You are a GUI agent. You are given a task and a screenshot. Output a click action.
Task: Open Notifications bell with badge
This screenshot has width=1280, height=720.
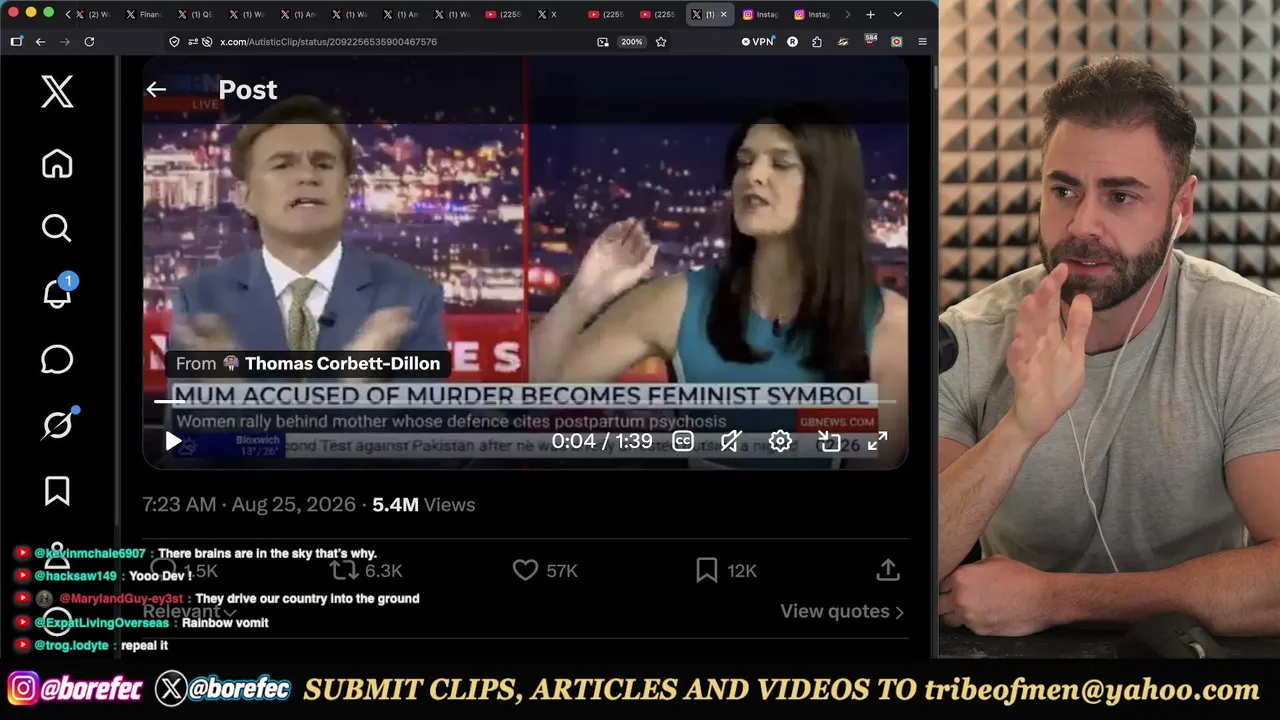pos(57,292)
